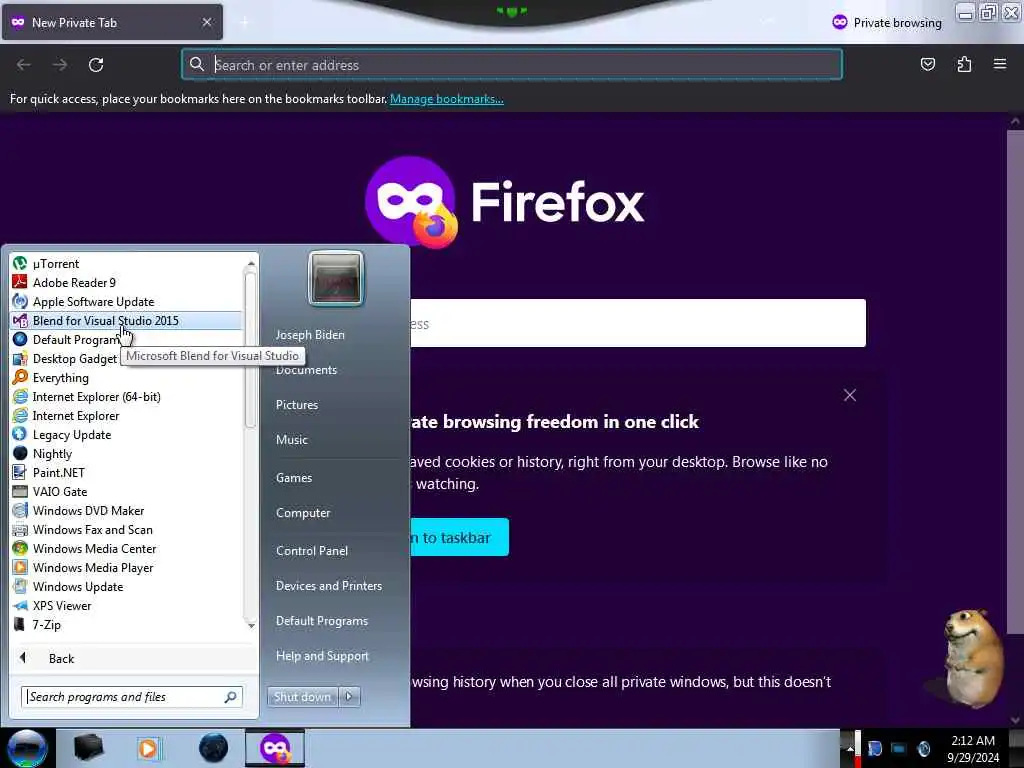This screenshot has width=1024, height=768.
Task: Open Music from Start menu
Action: pyautogui.click(x=292, y=440)
